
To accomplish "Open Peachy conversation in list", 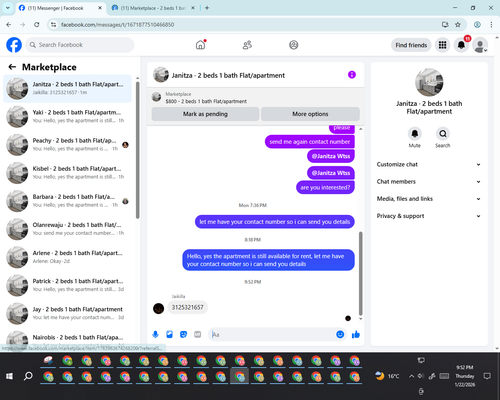I will tap(67, 145).
